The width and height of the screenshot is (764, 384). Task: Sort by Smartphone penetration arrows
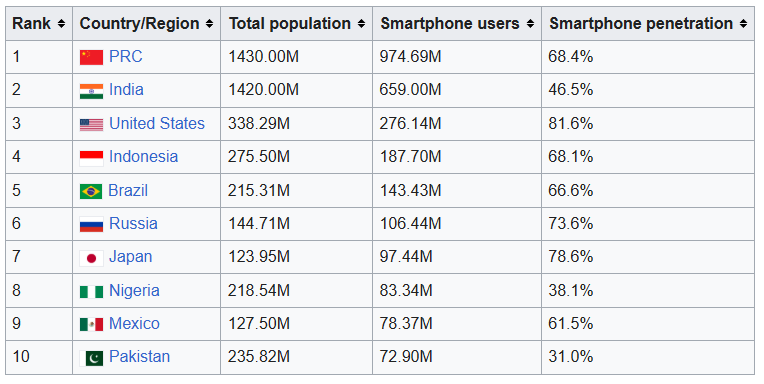click(744, 23)
